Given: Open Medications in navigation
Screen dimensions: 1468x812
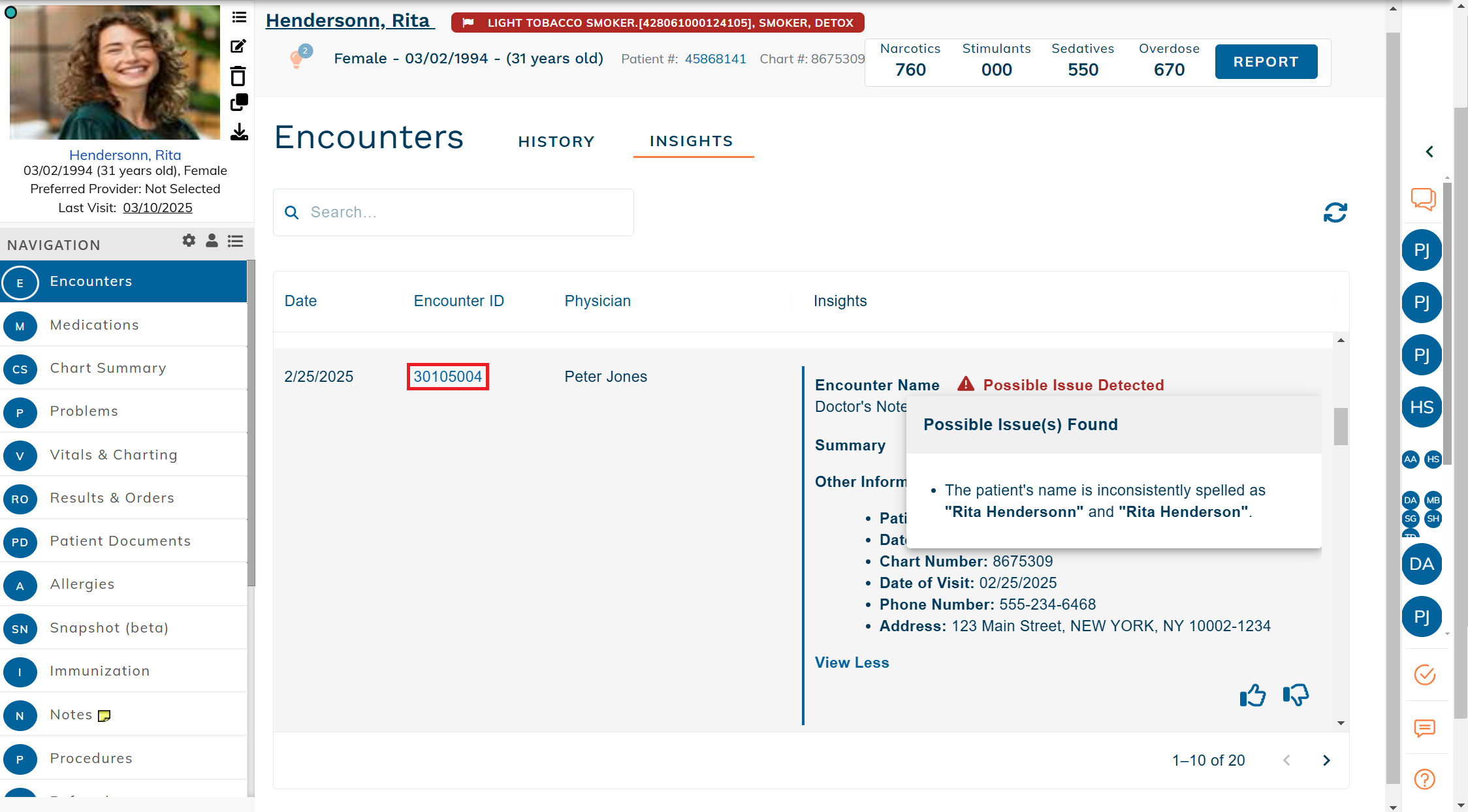Looking at the screenshot, I should (95, 325).
